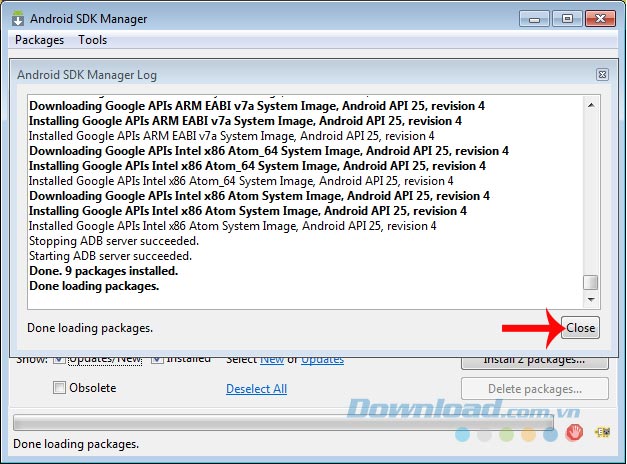Click 'Downloading Google APIs Intel x86 Atom System' line
The height and width of the screenshot is (464, 627).
coord(259,196)
